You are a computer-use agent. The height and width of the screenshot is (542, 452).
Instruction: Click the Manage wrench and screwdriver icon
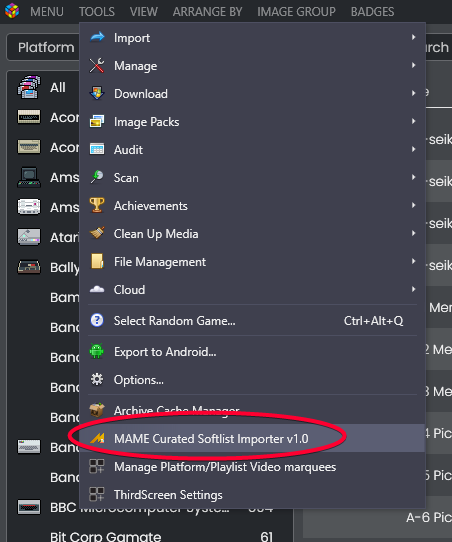97,65
